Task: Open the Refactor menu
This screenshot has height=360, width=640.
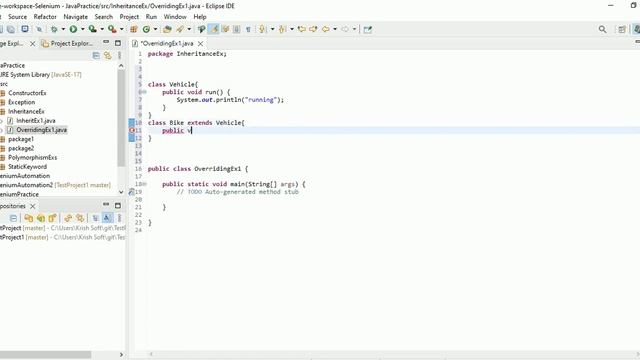Action: click(x=45, y=17)
